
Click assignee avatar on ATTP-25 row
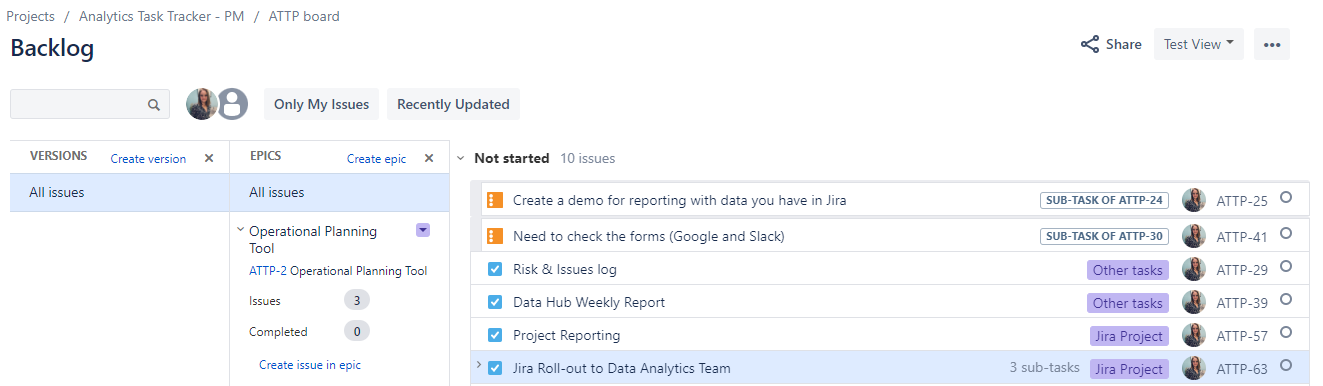point(1193,200)
